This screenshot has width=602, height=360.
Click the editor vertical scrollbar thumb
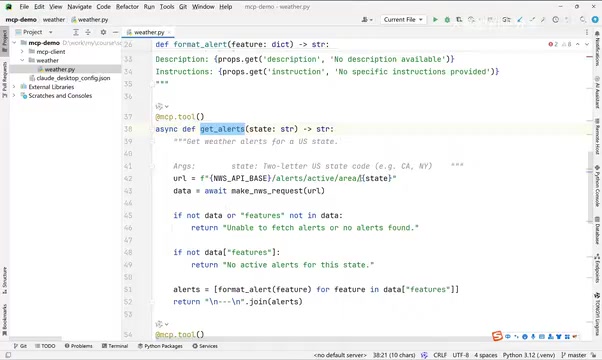coord(590,186)
